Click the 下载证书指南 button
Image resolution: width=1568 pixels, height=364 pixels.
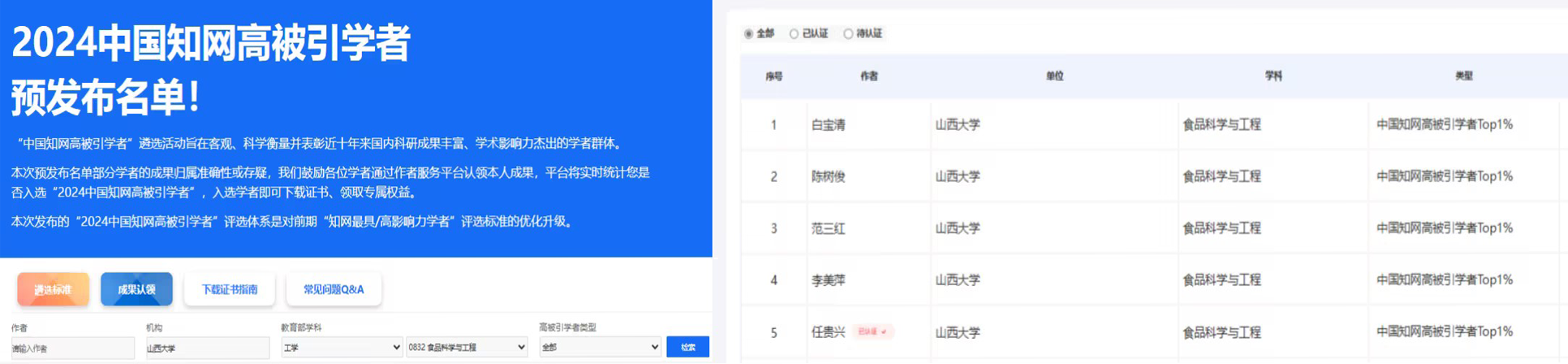(x=230, y=289)
